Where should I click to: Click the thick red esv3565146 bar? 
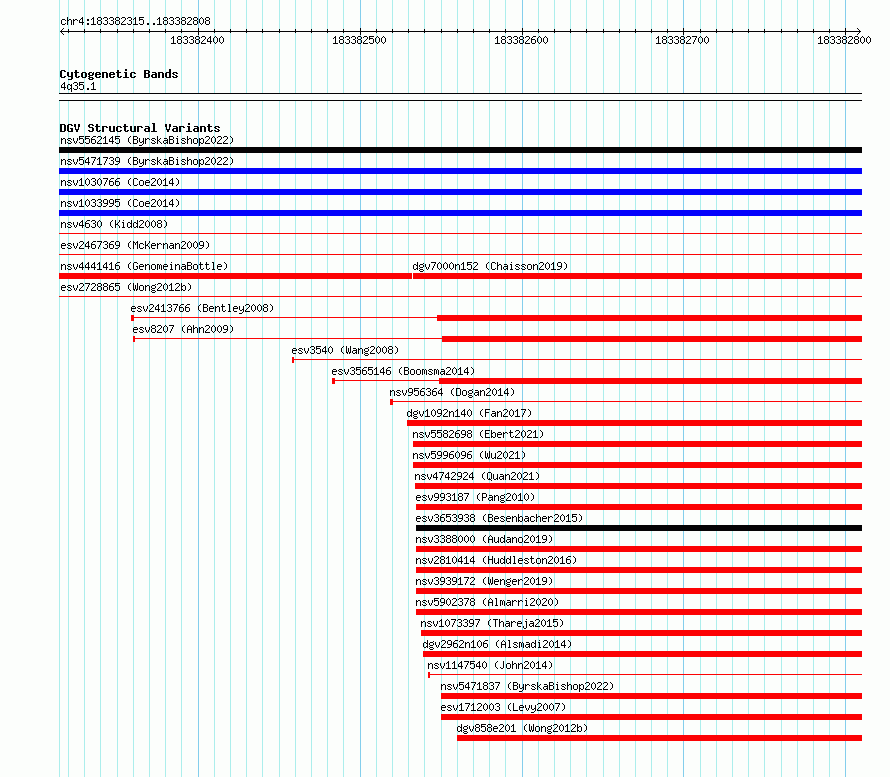click(x=650, y=381)
